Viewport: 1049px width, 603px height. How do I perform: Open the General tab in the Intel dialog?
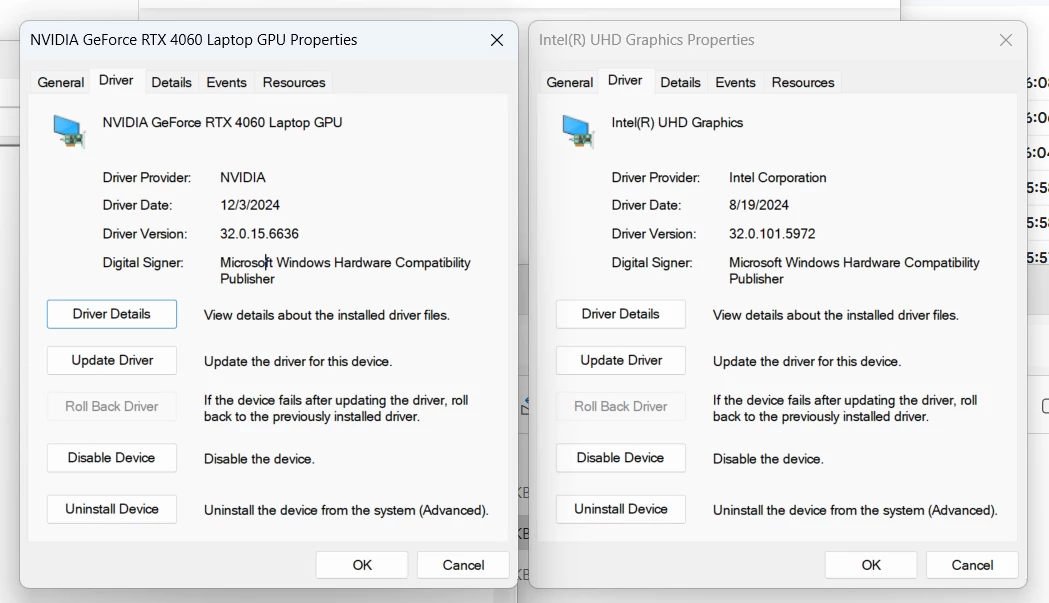tap(569, 82)
